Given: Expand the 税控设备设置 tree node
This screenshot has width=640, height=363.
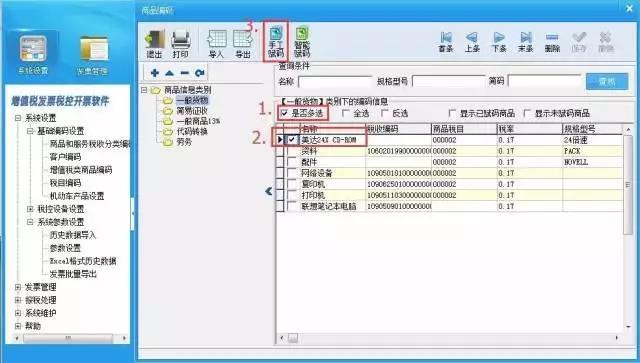Looking at the screenshot, I should coord(30,209).
